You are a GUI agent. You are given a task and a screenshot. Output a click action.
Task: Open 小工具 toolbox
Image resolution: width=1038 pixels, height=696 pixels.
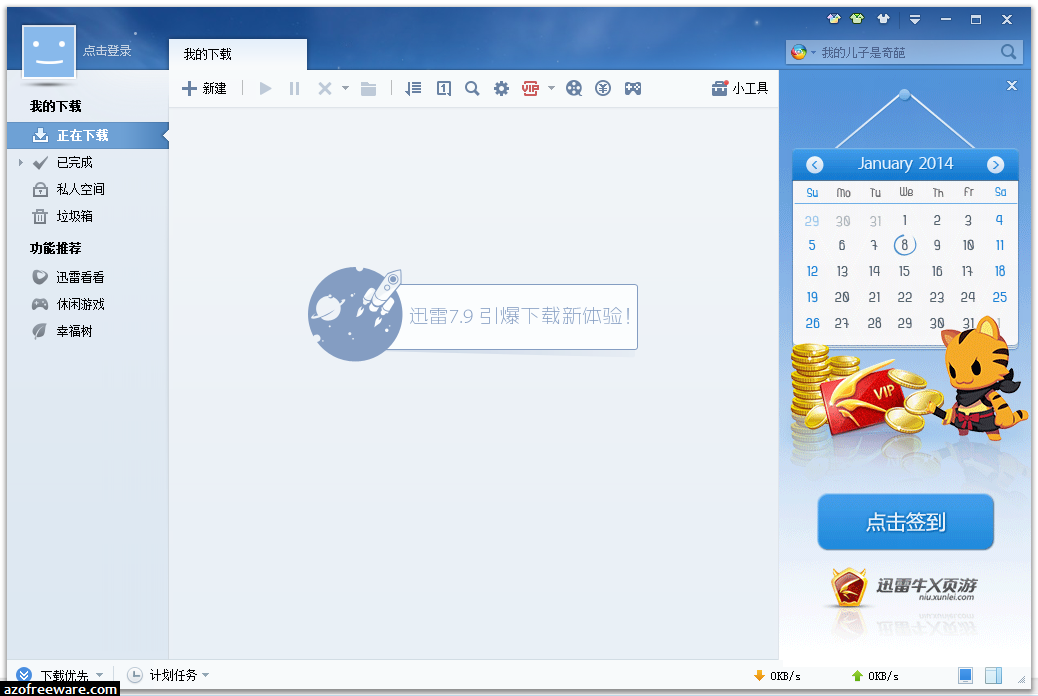click(x=739, y=88)
